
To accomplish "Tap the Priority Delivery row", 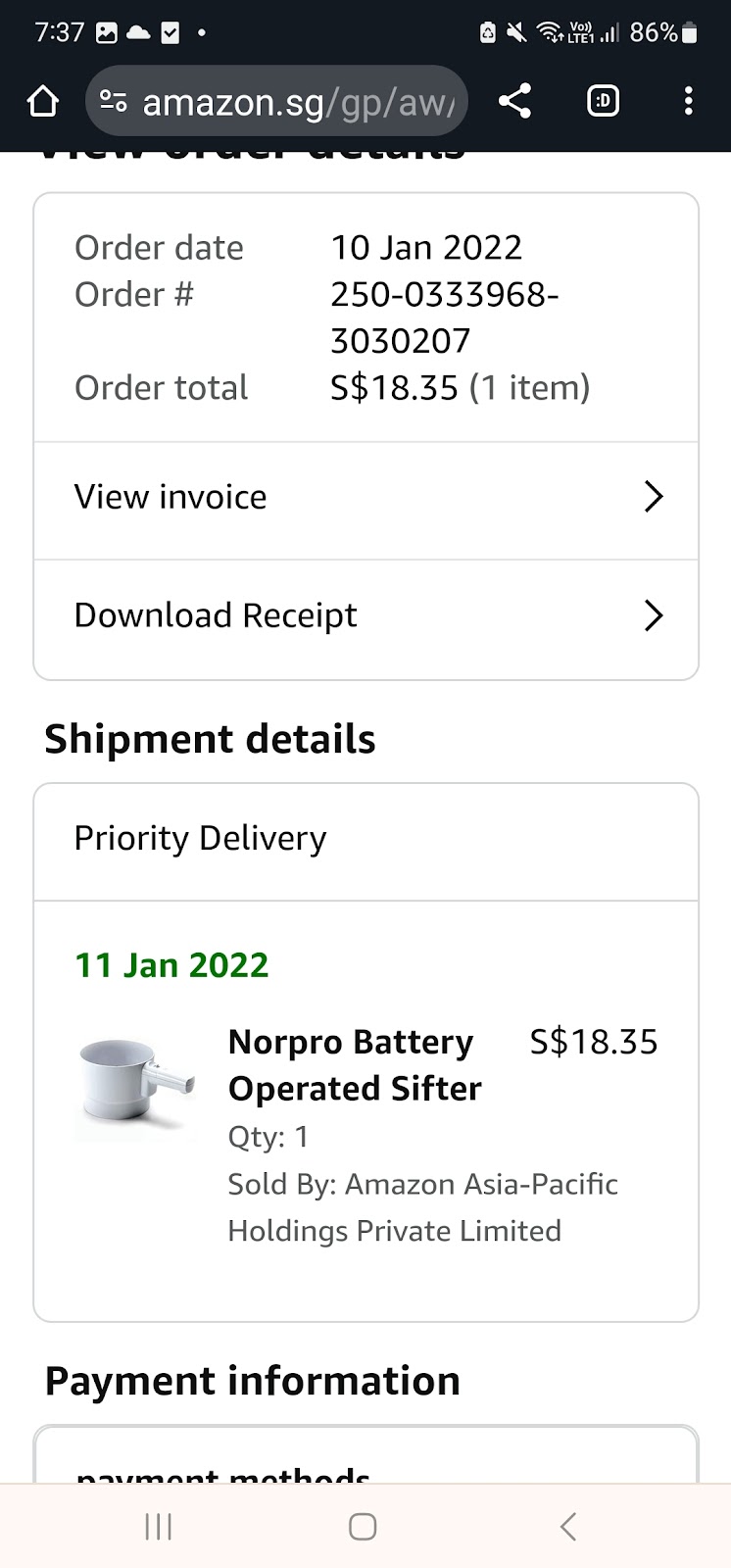I will [x=365, y=840].
